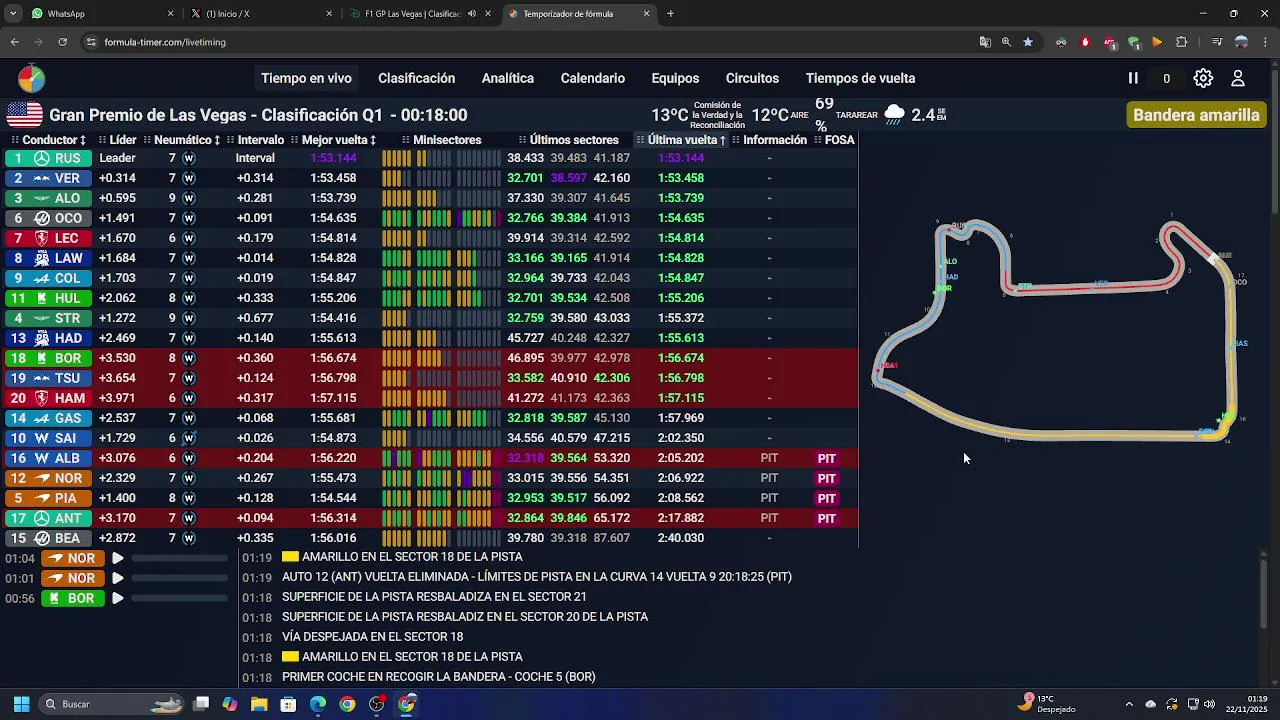
Task: Play the 01:01 NOR team radio clip
Action: coord(117,578)
